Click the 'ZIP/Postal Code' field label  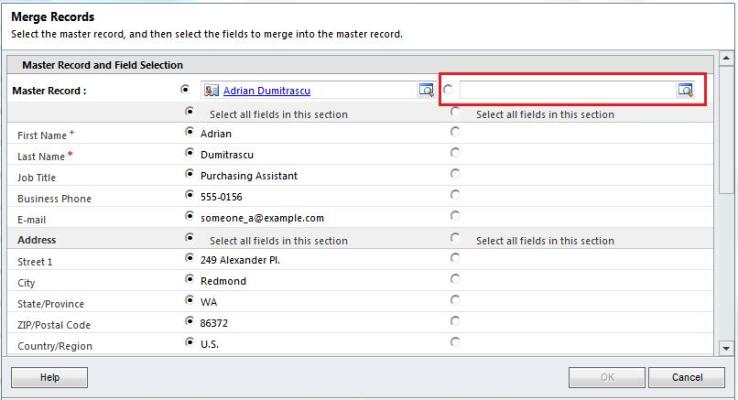(x=54, y=325)
